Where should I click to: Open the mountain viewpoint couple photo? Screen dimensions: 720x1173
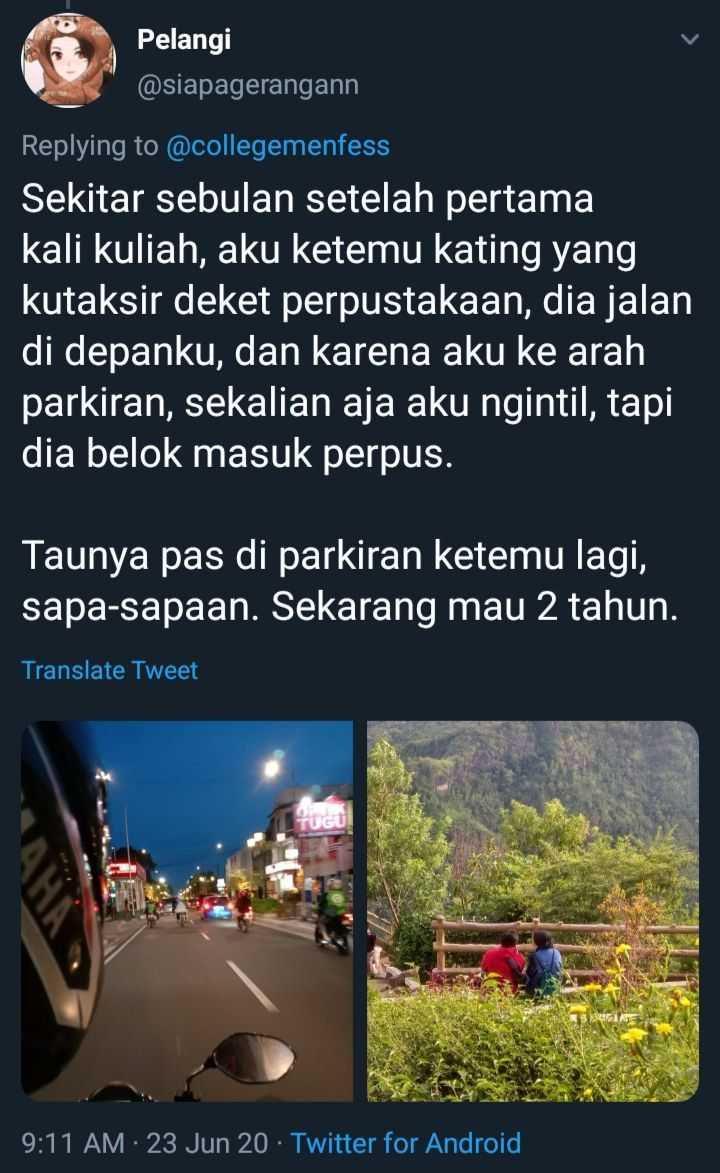[x=533, y=911]
